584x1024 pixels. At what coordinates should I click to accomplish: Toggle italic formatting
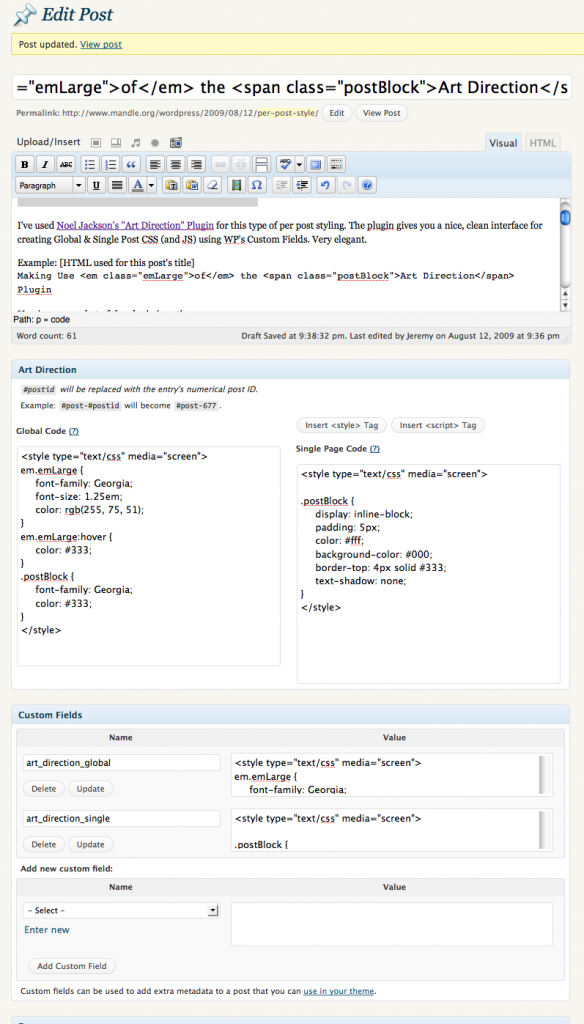[45, 164]
